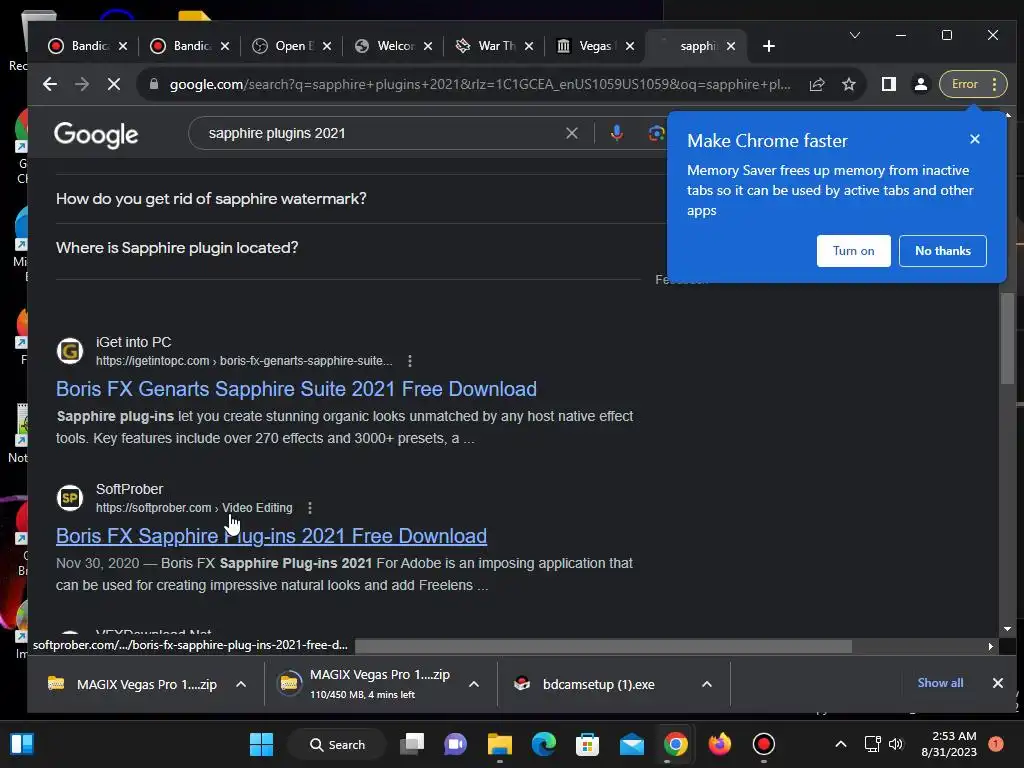Click scroll down arrow of page scrollbar
The width and height of the screenshot is (1024, 768).
pos(1007,629)
